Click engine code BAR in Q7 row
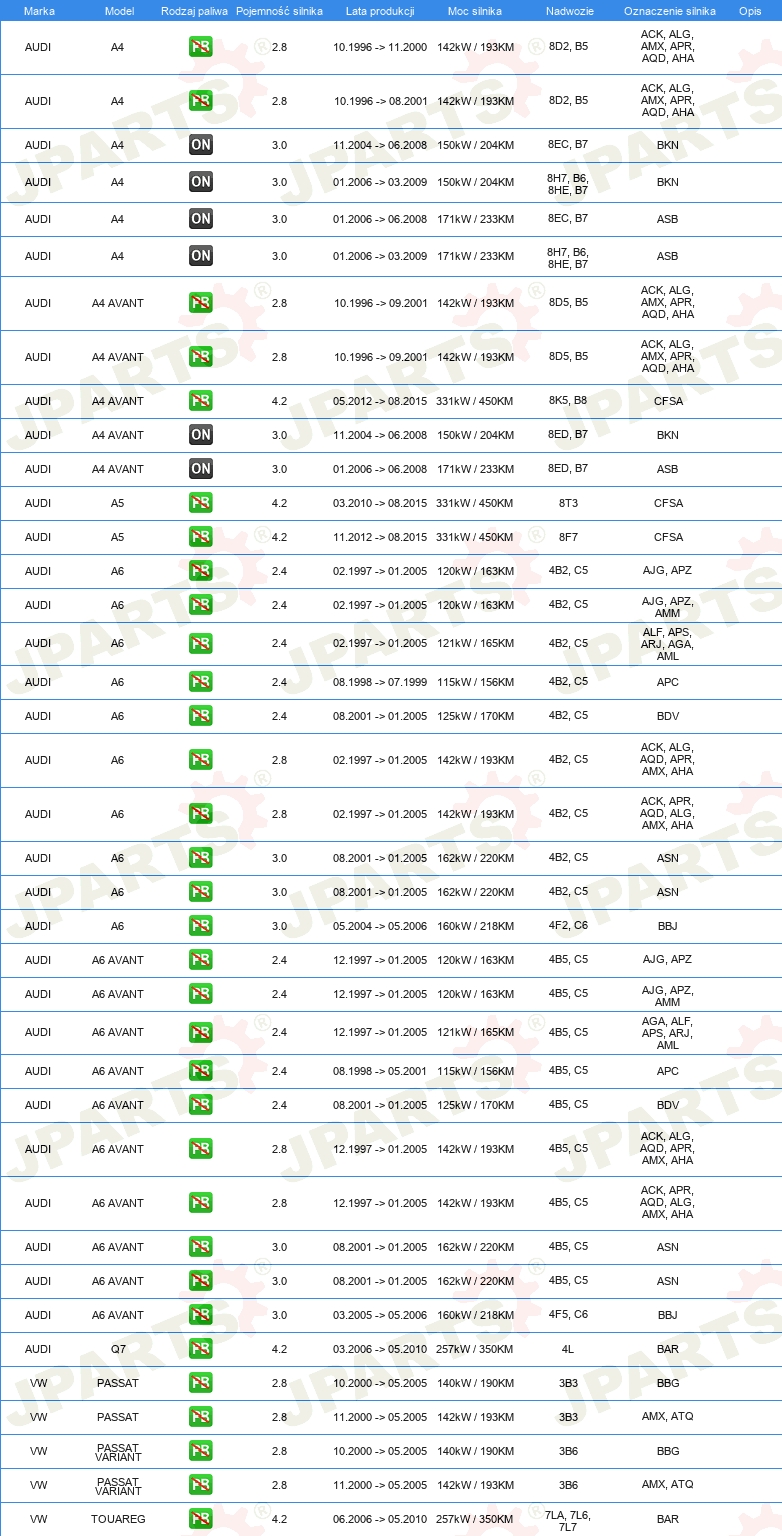This screenshot has height=1536, width=782. tap(668, 1349)
